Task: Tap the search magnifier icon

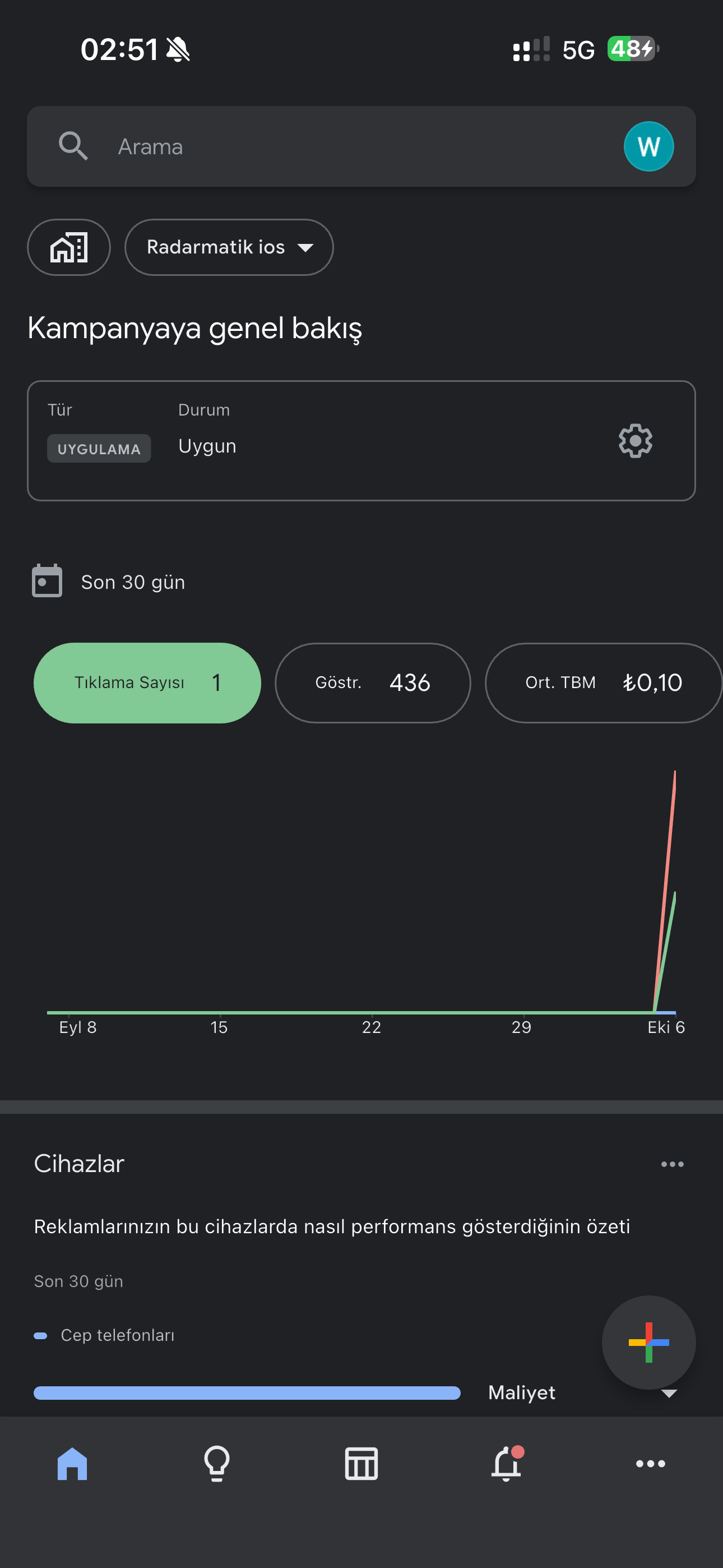Action: coord(73,146)
